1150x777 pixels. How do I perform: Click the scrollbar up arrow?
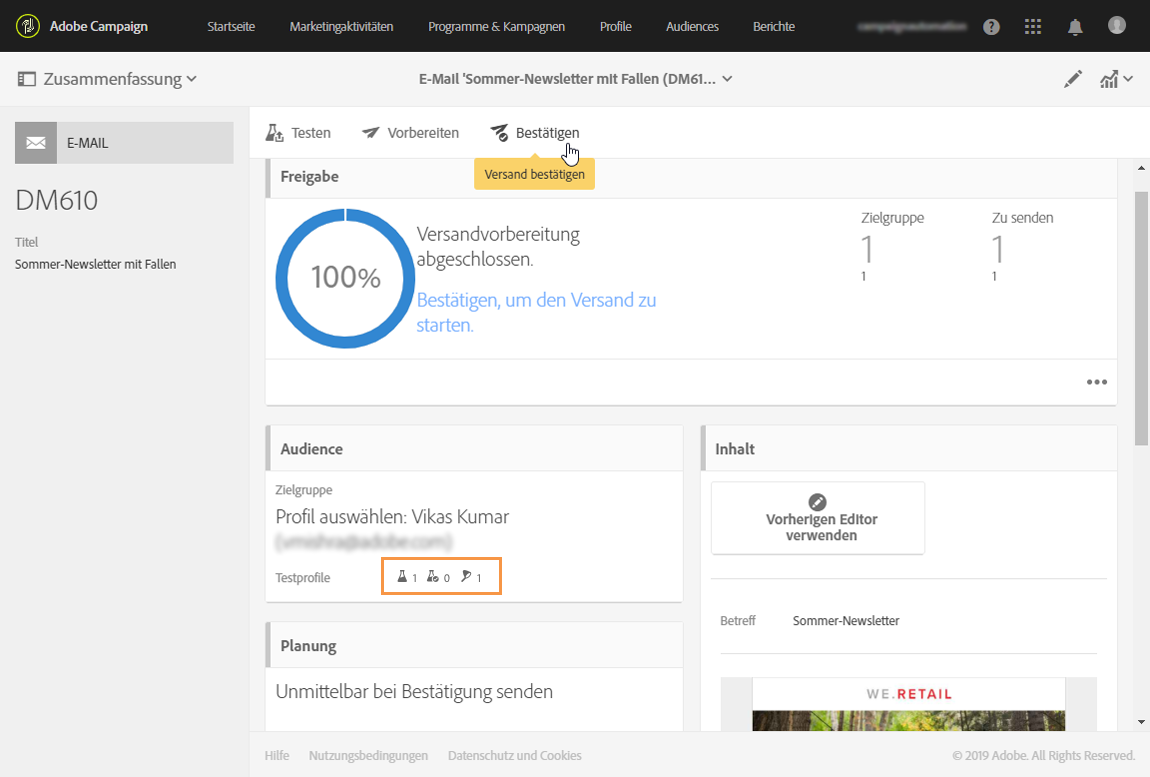[x=1141, y=168]
